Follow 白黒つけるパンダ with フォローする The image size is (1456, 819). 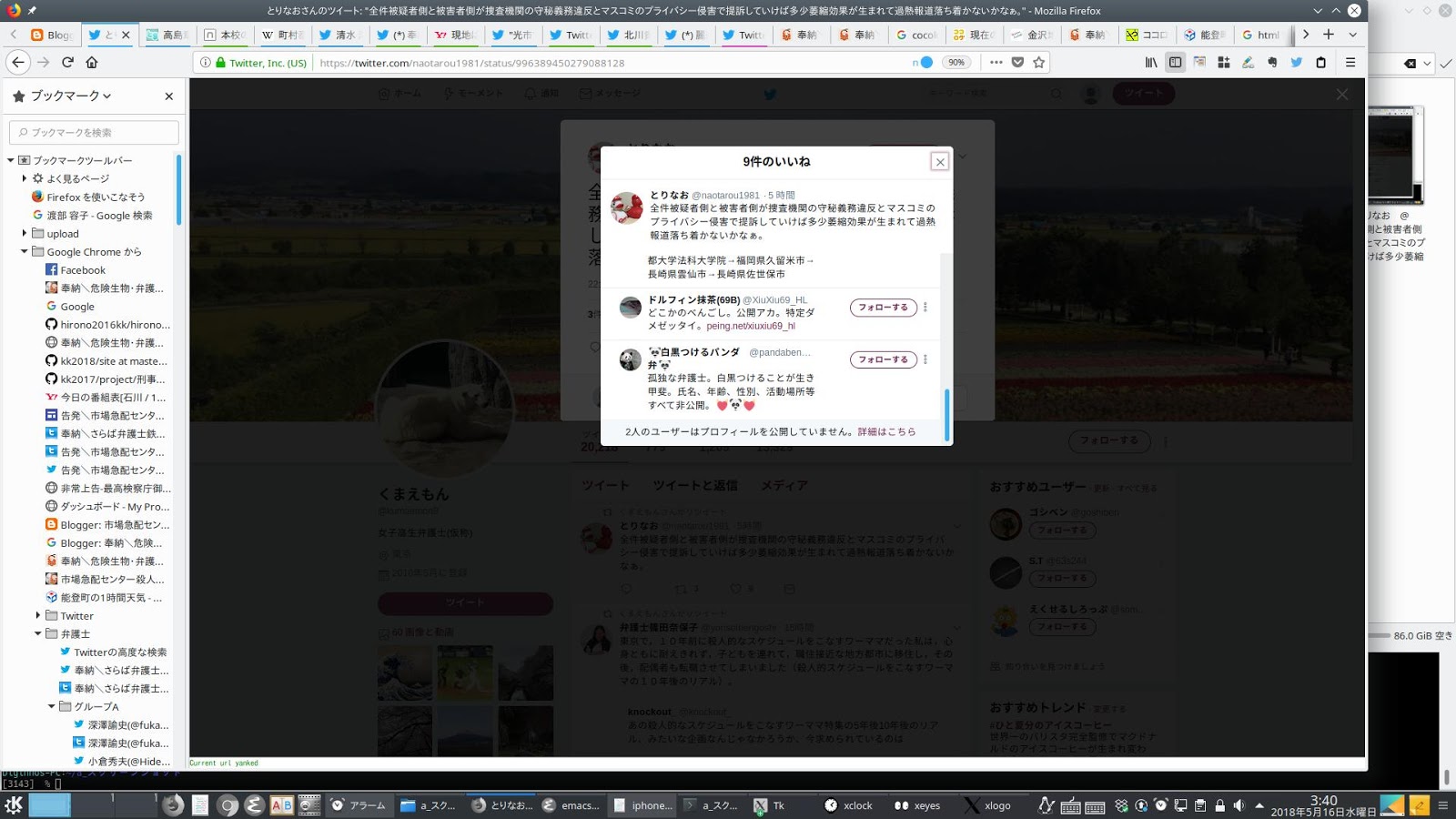click(x=883, y=359)
